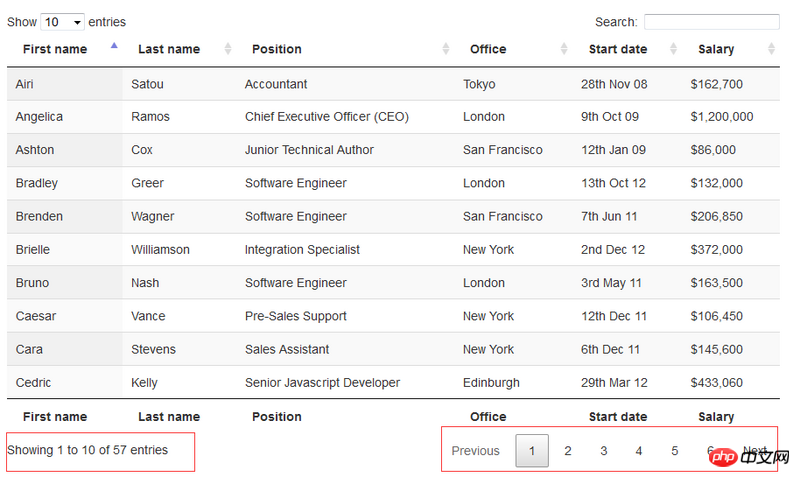Screen dimensions: 800x477
Task: Click the Last name sort icon
Action: 228,49
